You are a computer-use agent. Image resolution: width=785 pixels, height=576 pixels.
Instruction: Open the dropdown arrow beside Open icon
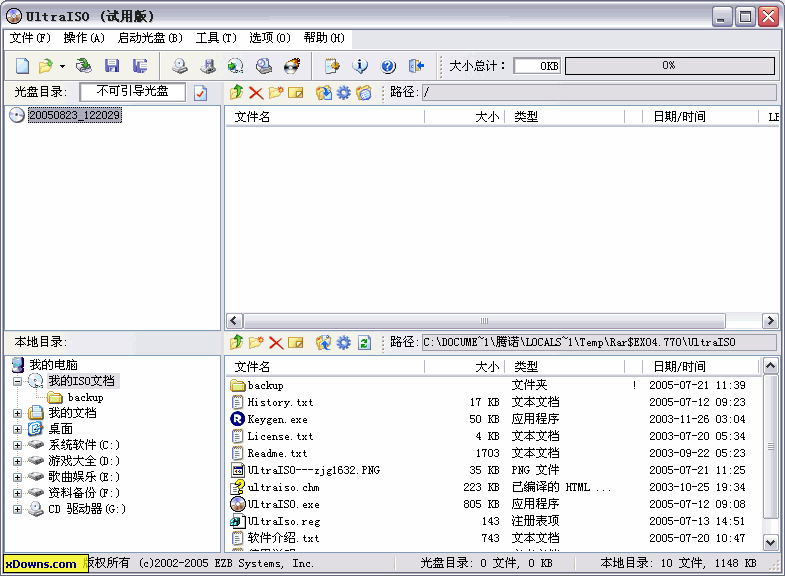click(62, 66)
